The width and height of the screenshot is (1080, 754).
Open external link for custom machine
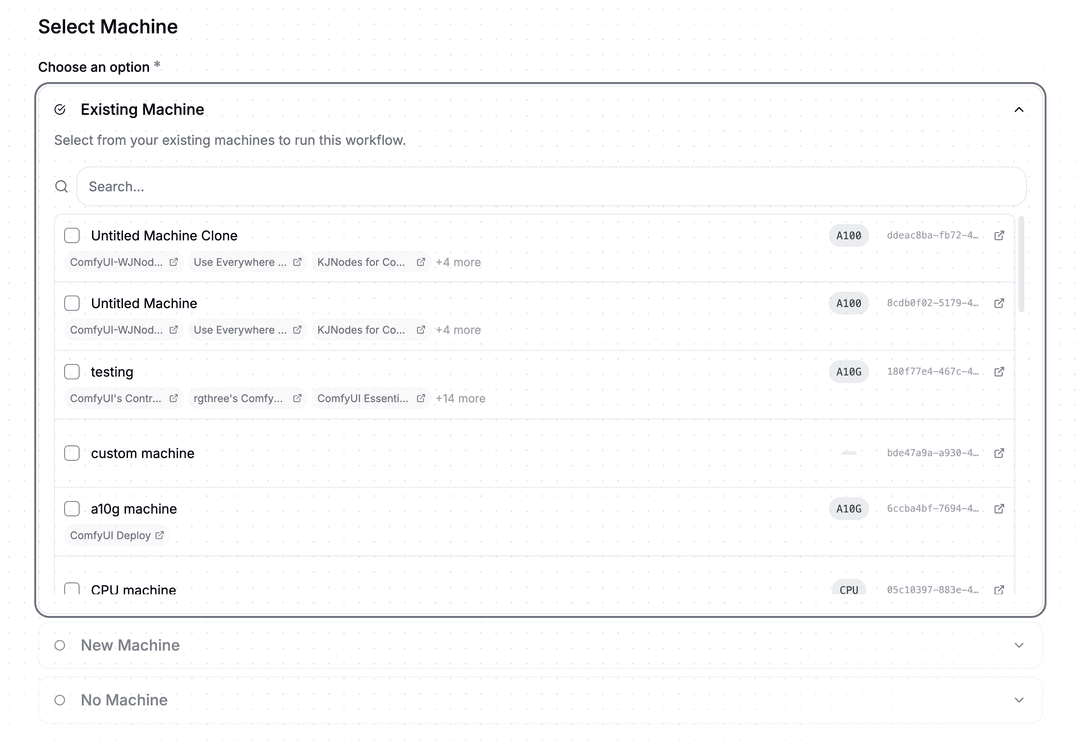tap(999, 453)
